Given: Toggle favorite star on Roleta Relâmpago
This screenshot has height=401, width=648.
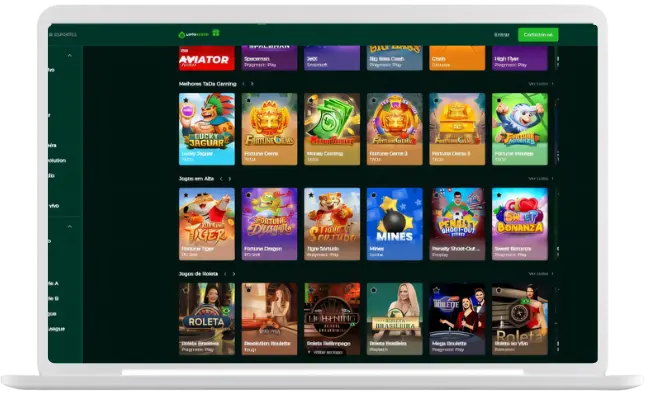Looking at the screenshot, I should click(311, 290).
